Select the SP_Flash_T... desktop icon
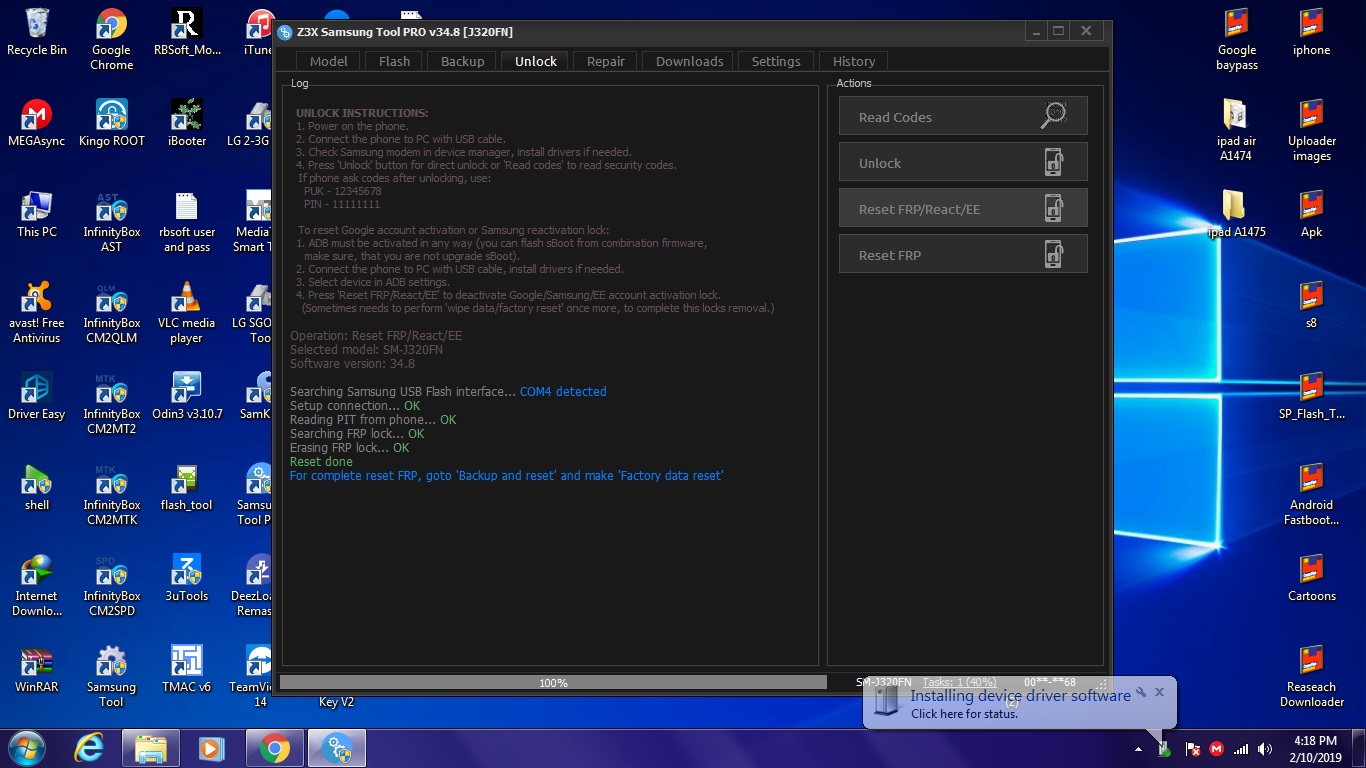The width and height of the screenshot is (1366, 768). [1311, 396]
